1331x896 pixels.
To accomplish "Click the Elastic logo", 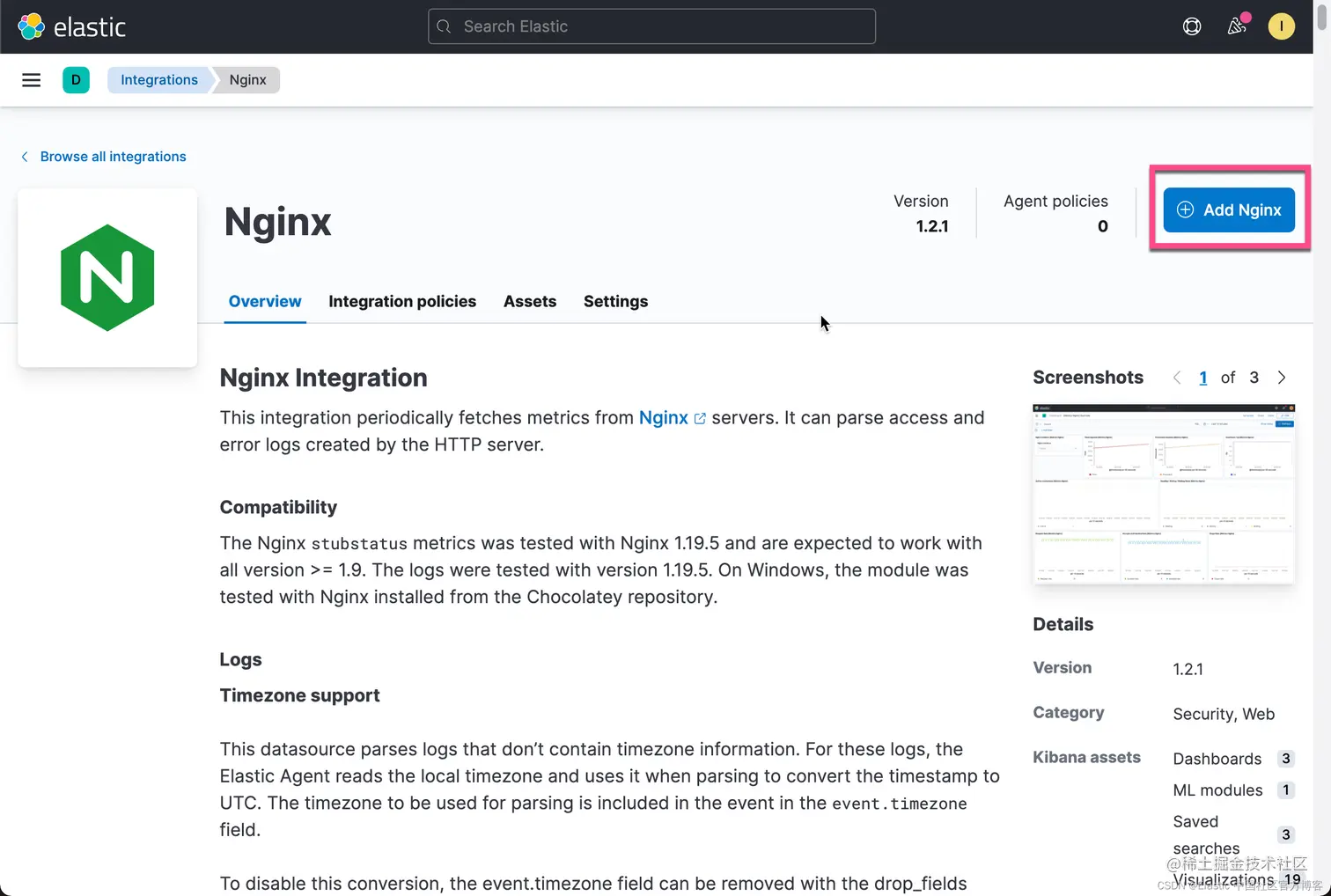I will (72, 26).
